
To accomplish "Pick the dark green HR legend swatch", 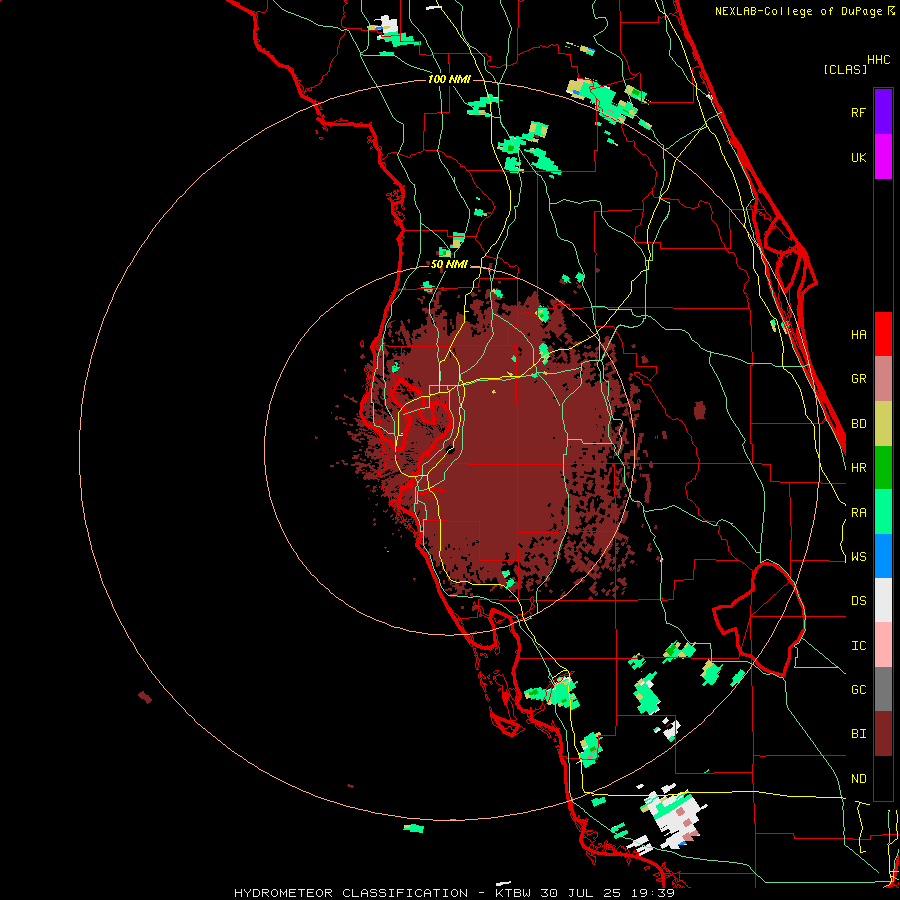I will 883,468.
